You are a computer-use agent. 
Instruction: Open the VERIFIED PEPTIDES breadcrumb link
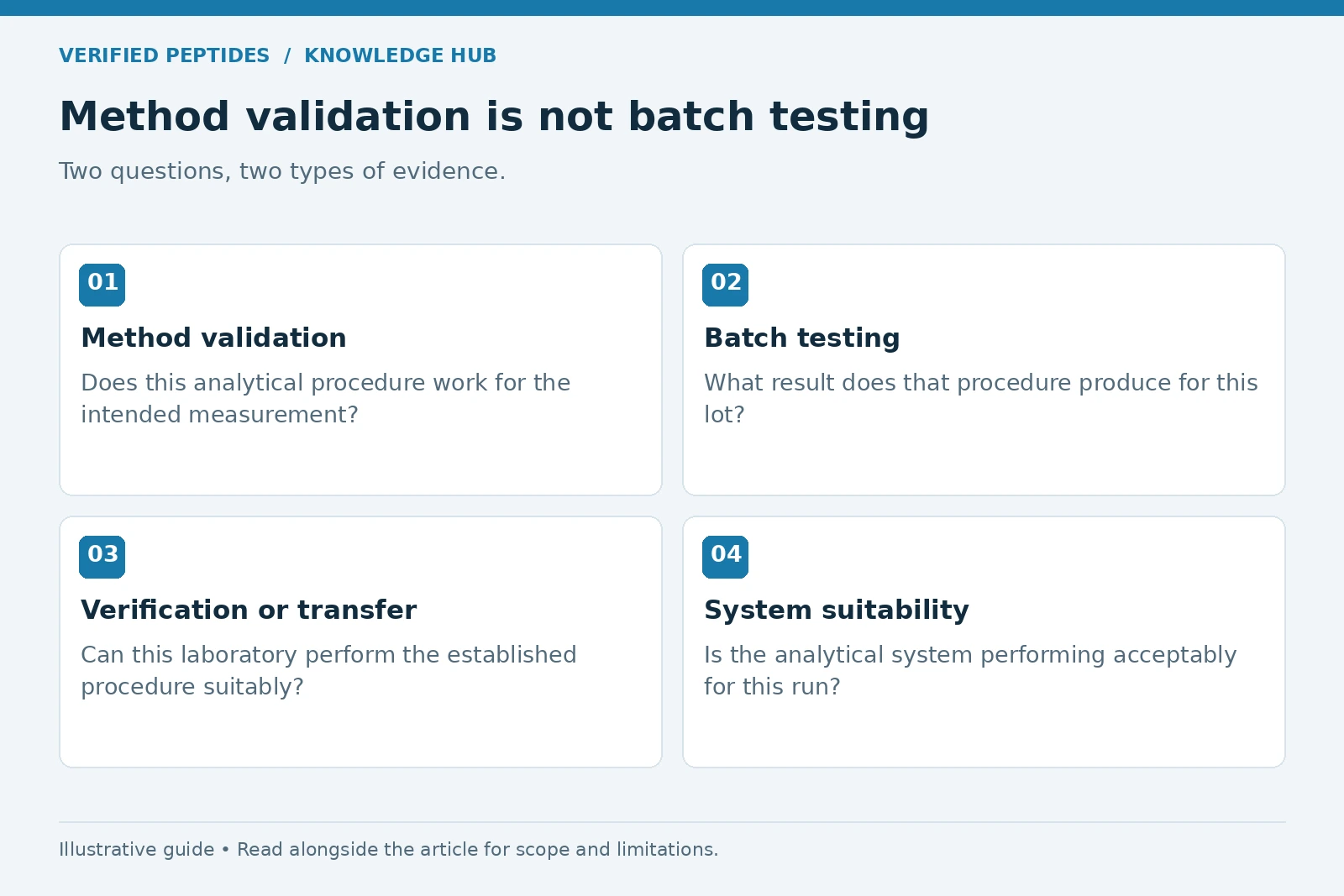click(164, 55)
